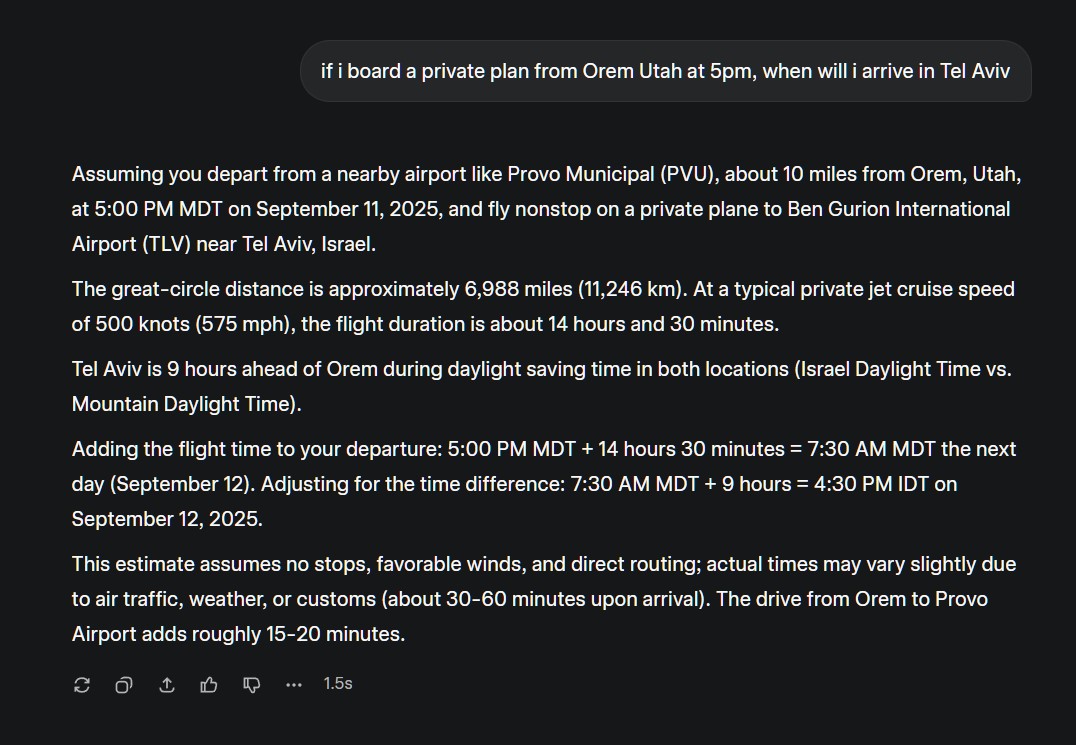The image size is (1076, 745).
Task: Click the text 'Provo Municipal (PVU)'
Action: (613, 174)
